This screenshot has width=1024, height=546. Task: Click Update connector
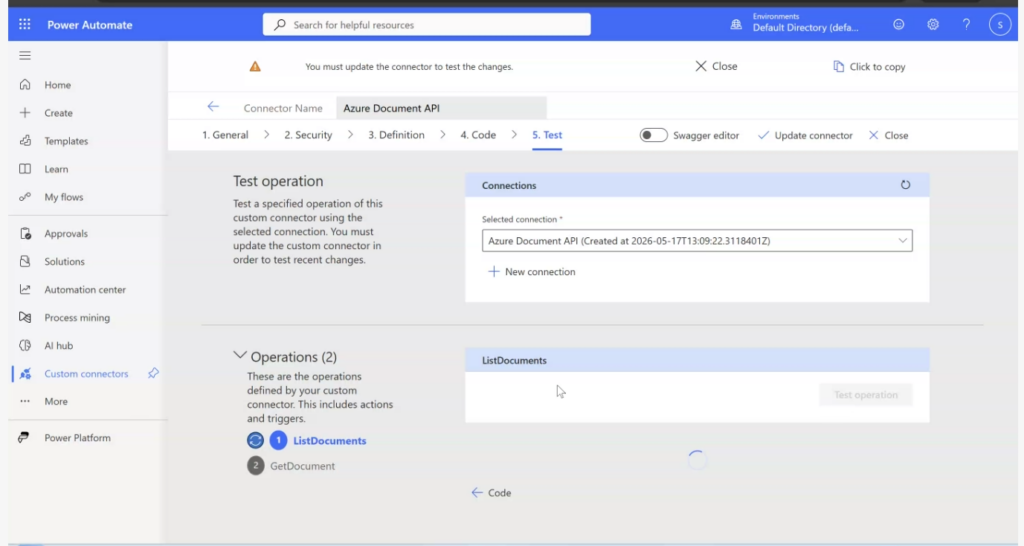[805, 135]
